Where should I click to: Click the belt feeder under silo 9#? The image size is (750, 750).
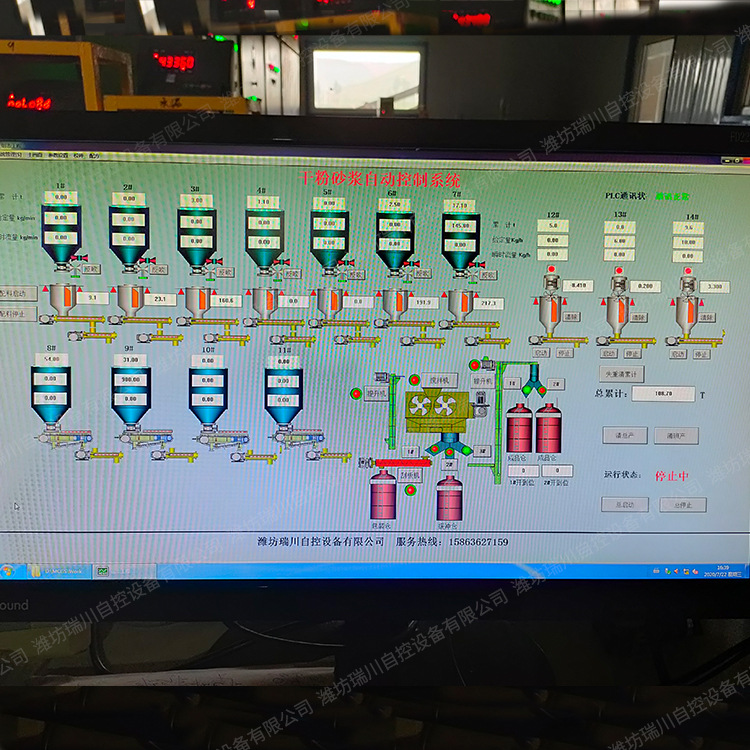(146, 438)
